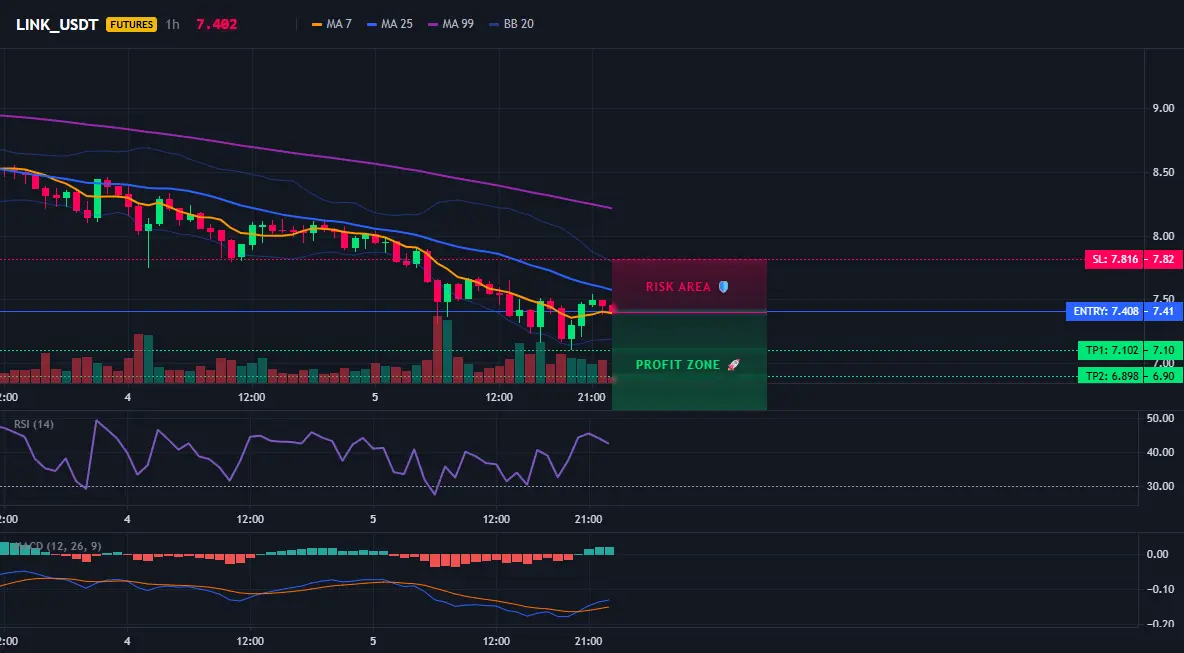Screen dimensions: 1184x653
Task: Click the 7.82 stop-loss axis tag
Action: 1163,260
